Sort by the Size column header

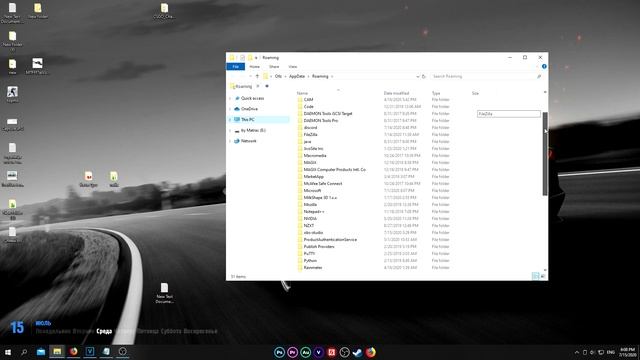point(475,93)
